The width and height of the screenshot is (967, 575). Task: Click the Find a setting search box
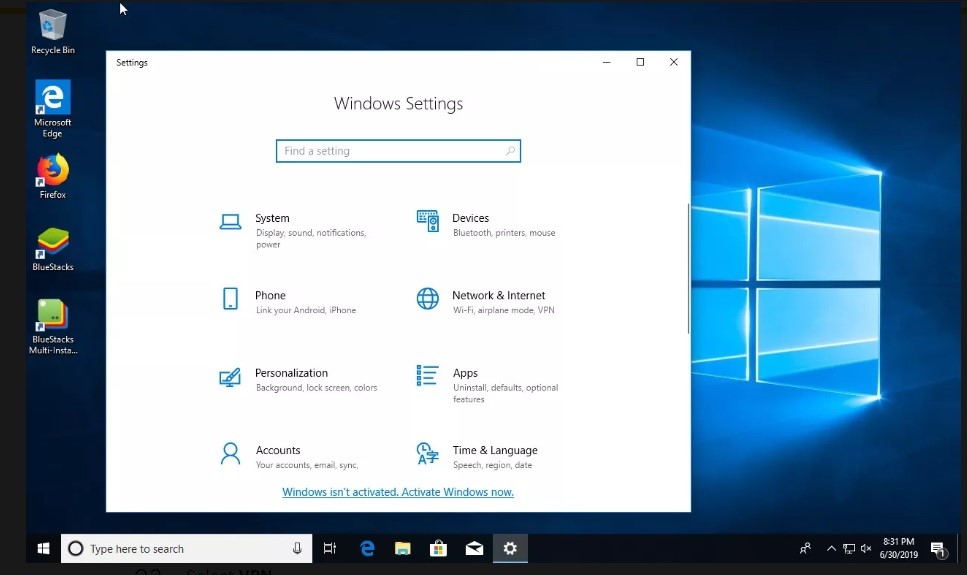tap(397, 151)
